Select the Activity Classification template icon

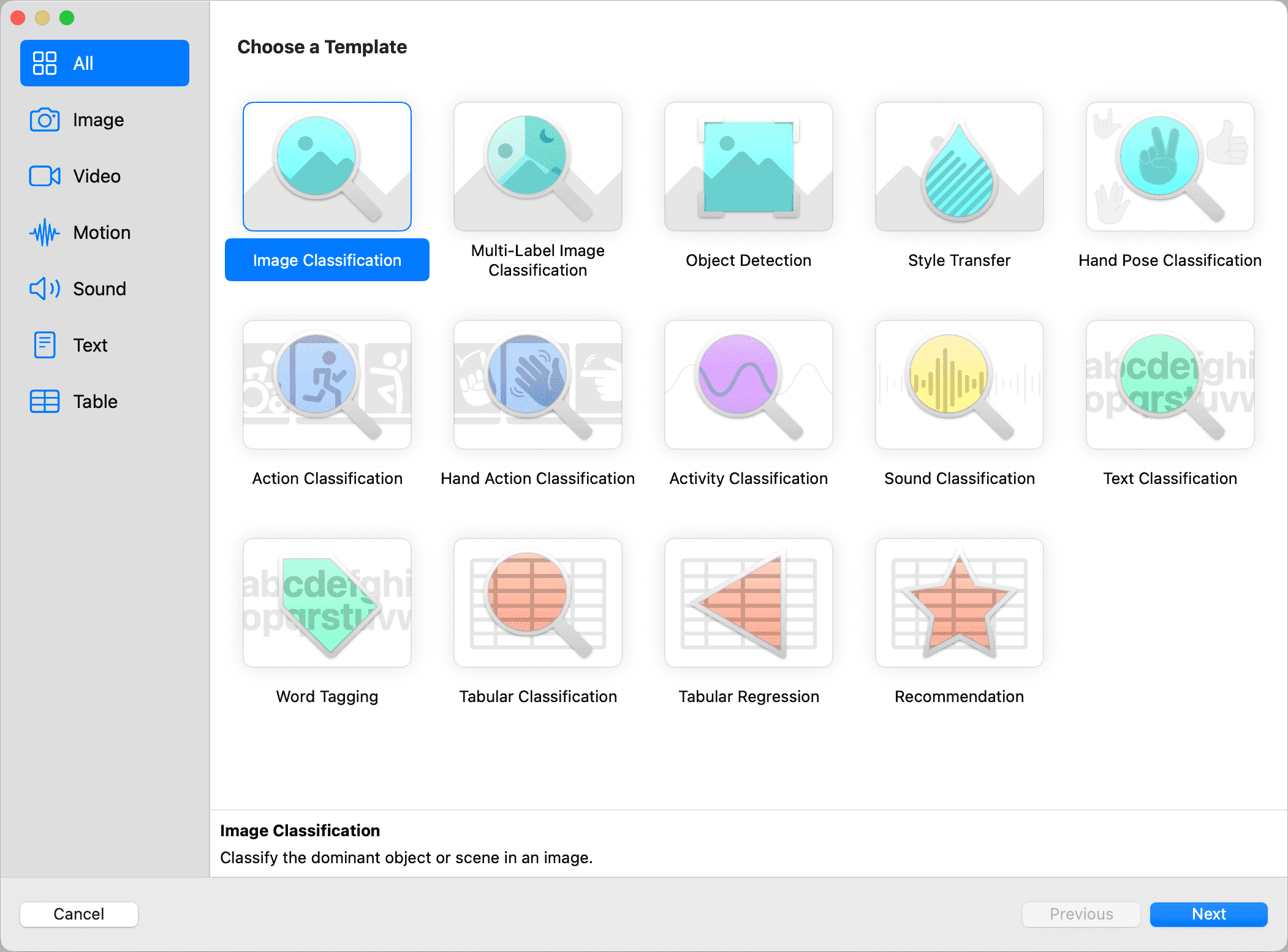tap(748, 385)
